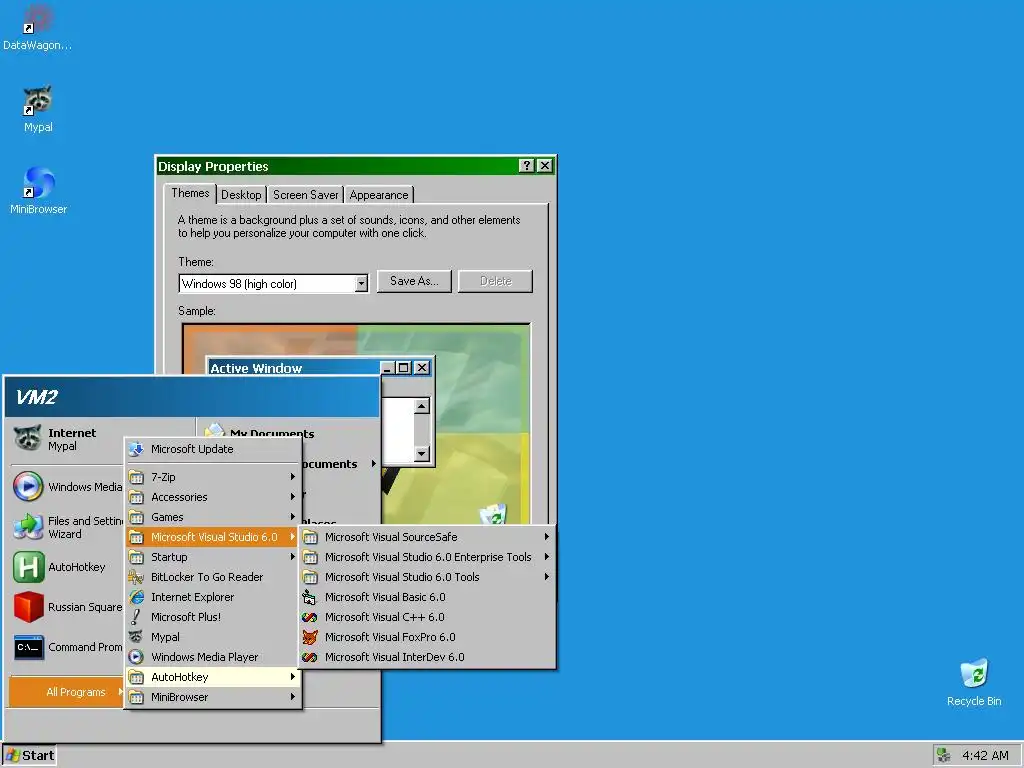Image resolution: width=1024 pixels, height=768 pixels.
Task: Expand the AutoHotkey program folder
Action: pos(213,677)
